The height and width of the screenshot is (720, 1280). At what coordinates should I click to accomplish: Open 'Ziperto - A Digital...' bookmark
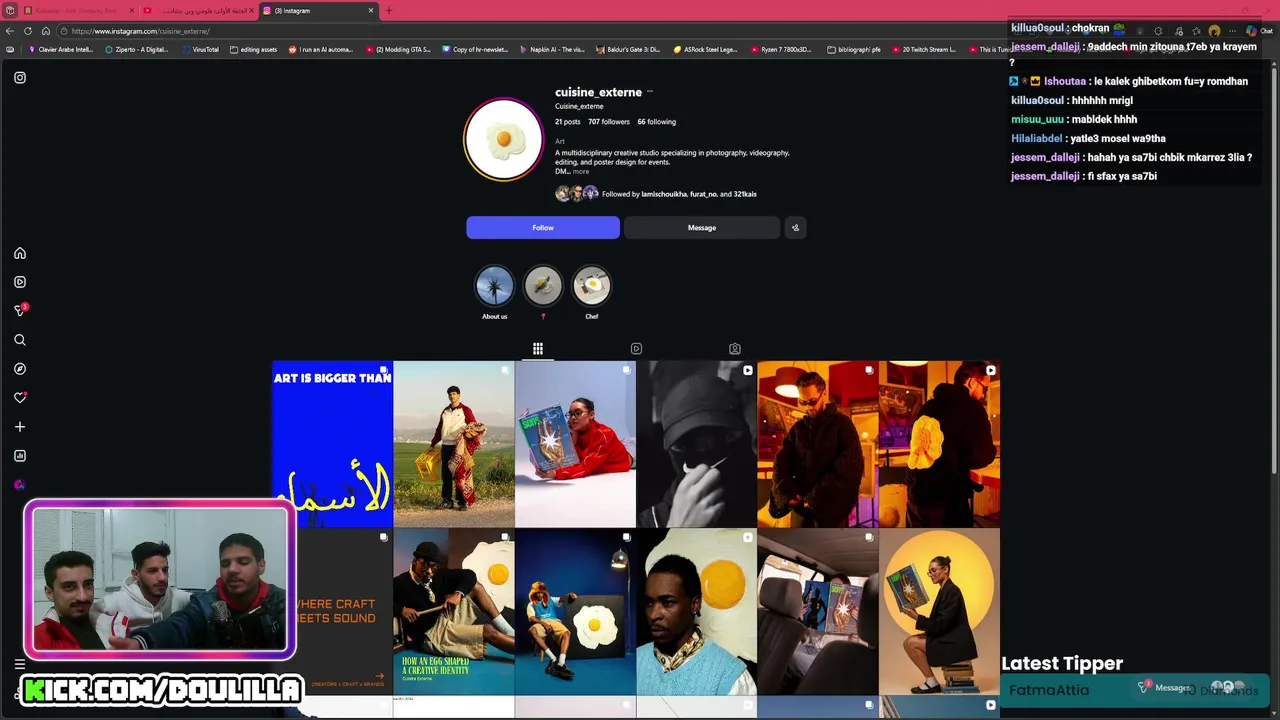pyautogui.click(x=136, y=49)
